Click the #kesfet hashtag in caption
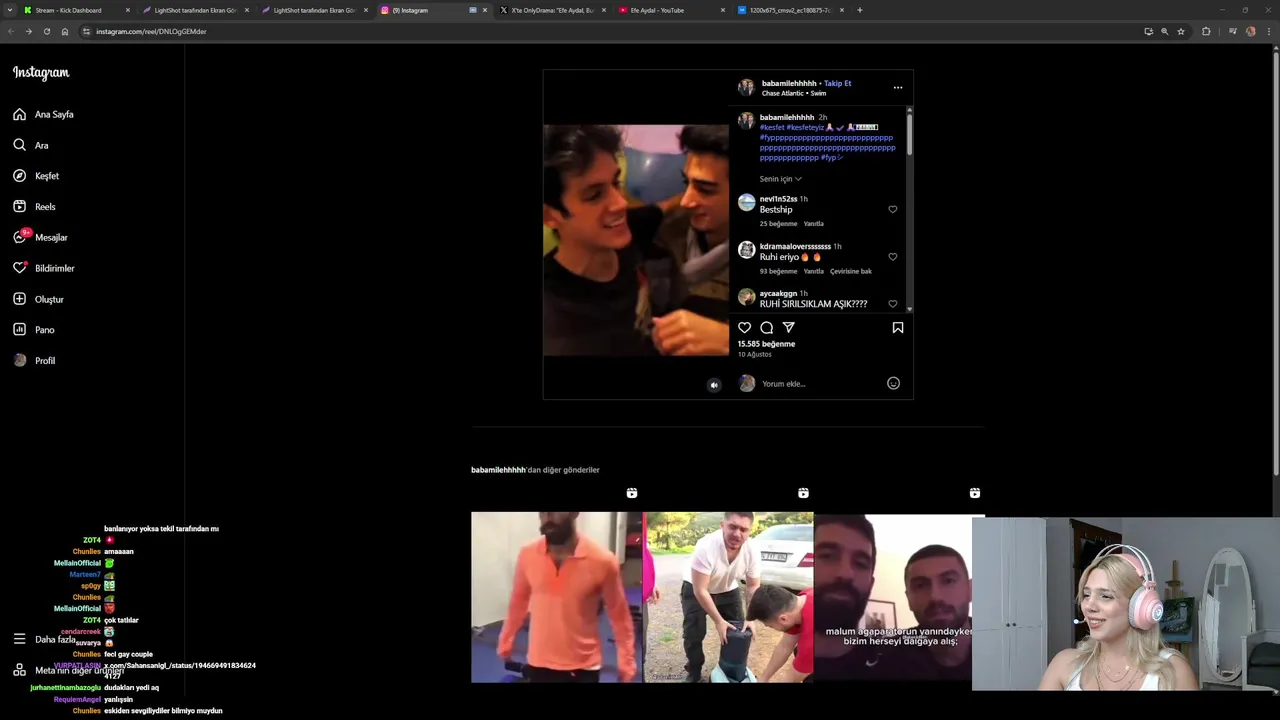The image size is (1280, 720). point(772,128)
